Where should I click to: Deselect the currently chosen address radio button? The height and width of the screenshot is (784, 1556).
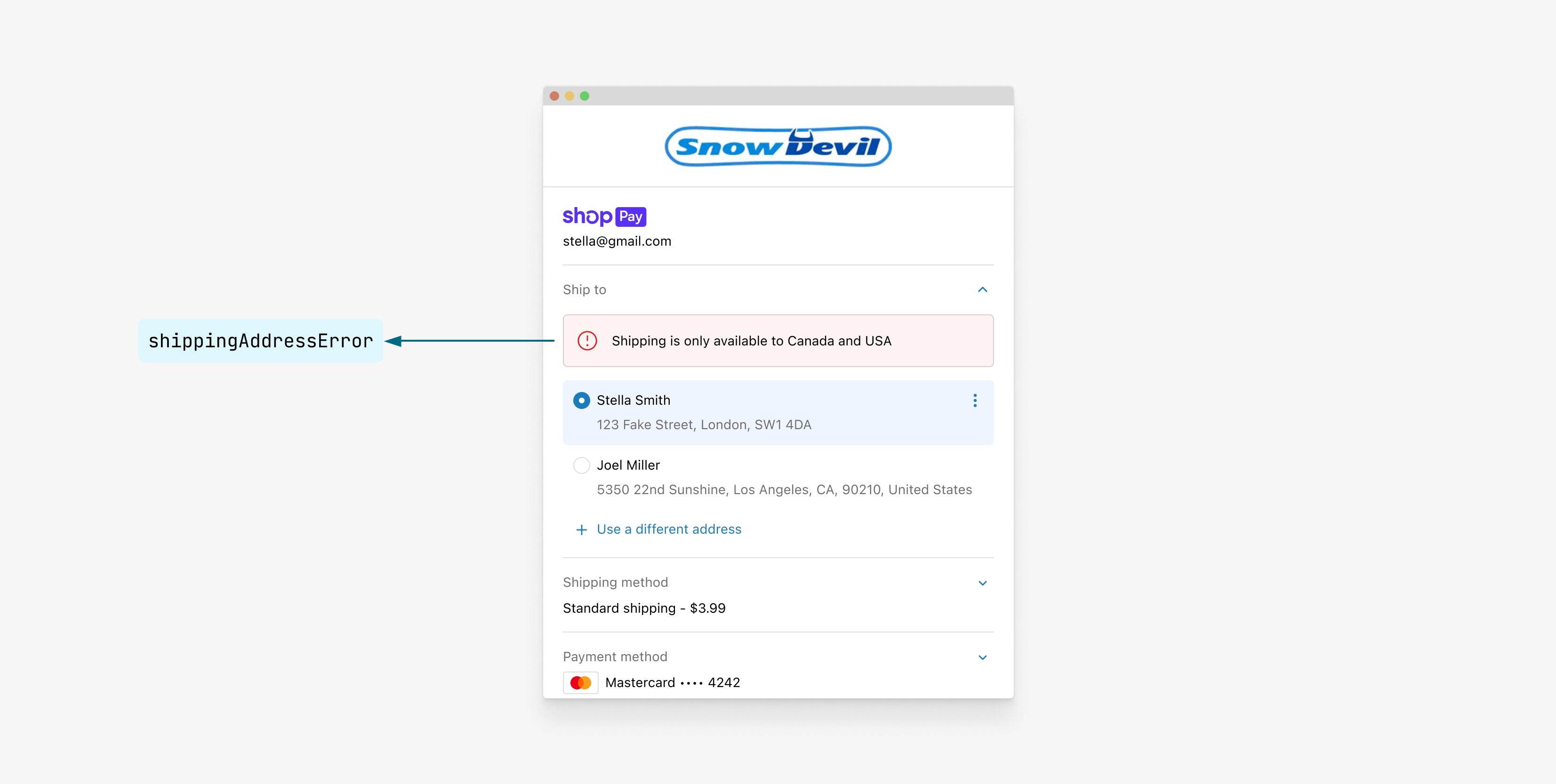point(581,400)
